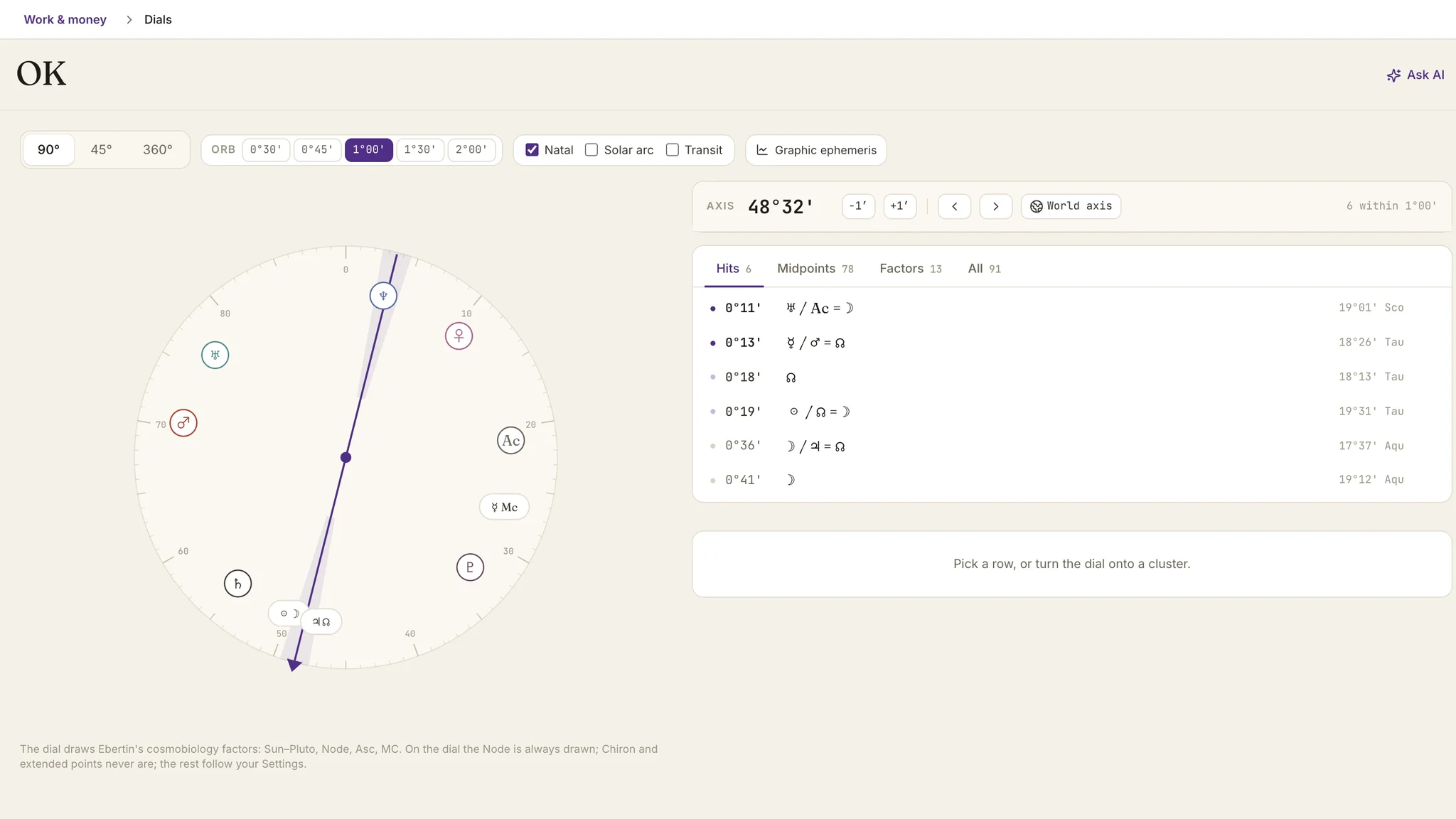Set orb to 1°30'
The image size is (1456, 819).
point(420,150)
